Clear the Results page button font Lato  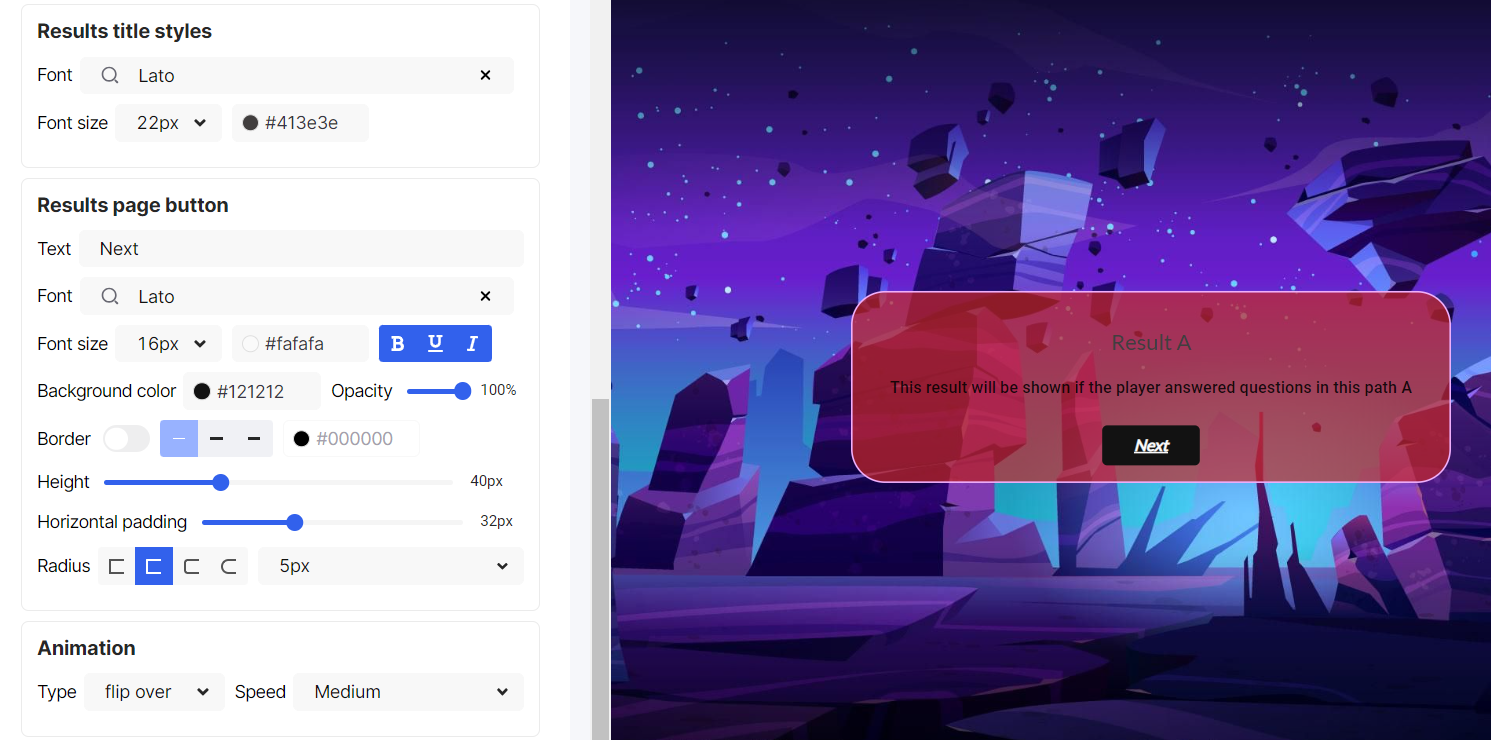[x=485, y=296]
